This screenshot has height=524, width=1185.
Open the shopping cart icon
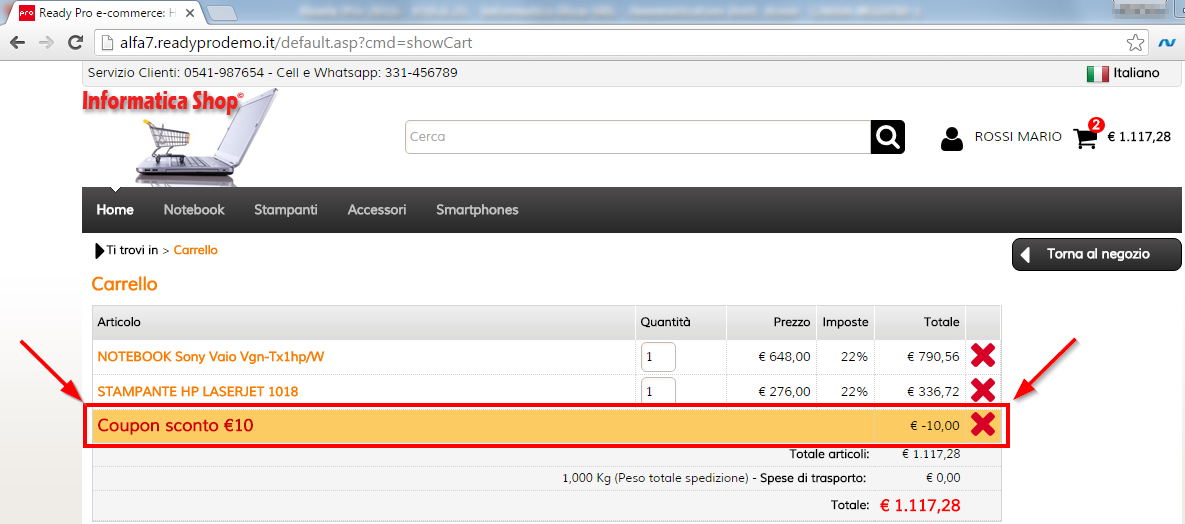pos(1085,138)
